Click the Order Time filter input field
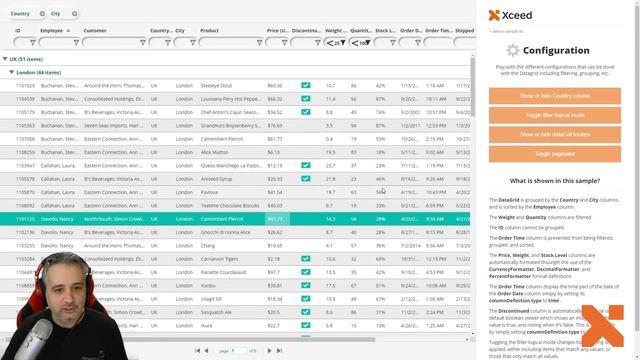The height and width of the screenshot is (360, 640). coord(438,42)
